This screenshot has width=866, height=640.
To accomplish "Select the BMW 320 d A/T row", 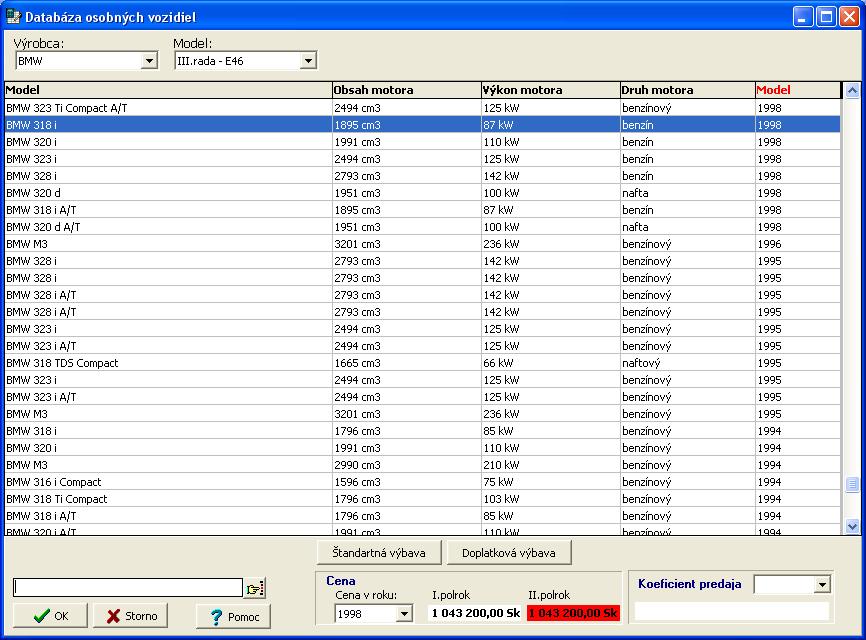I will pos(423,227).
